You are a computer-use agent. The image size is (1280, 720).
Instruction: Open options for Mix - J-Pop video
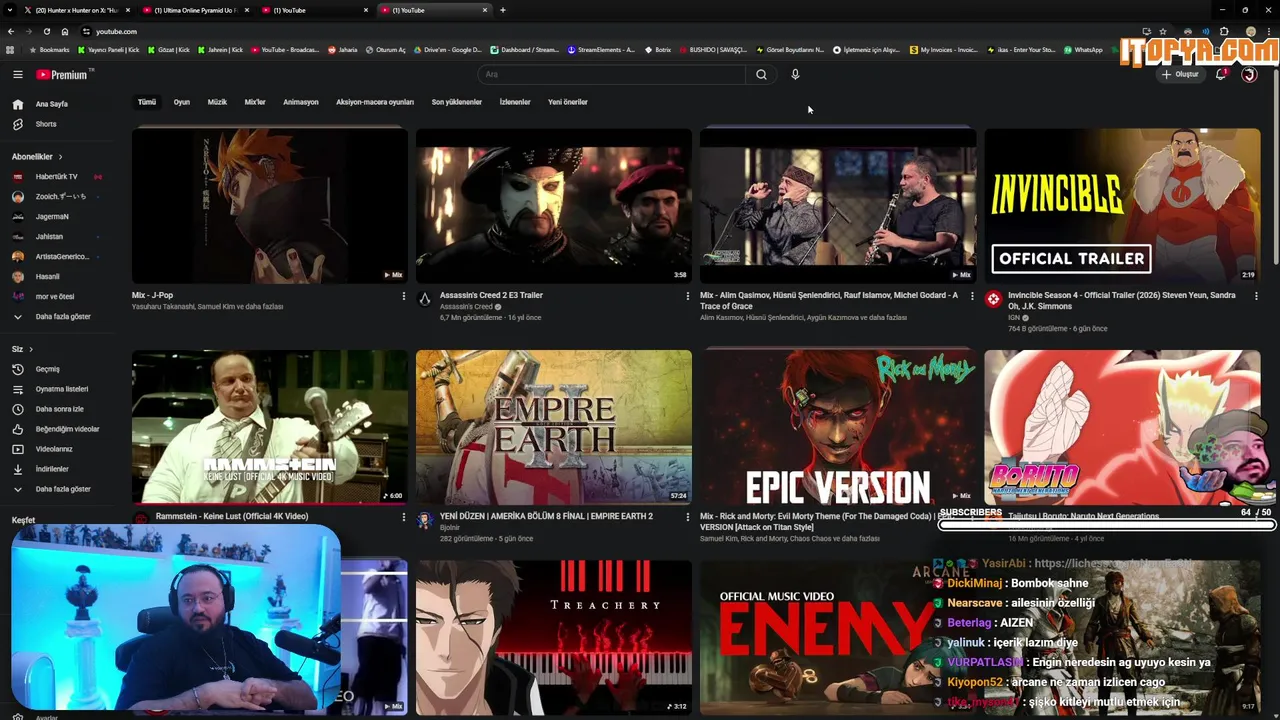[x=404, y=296]
